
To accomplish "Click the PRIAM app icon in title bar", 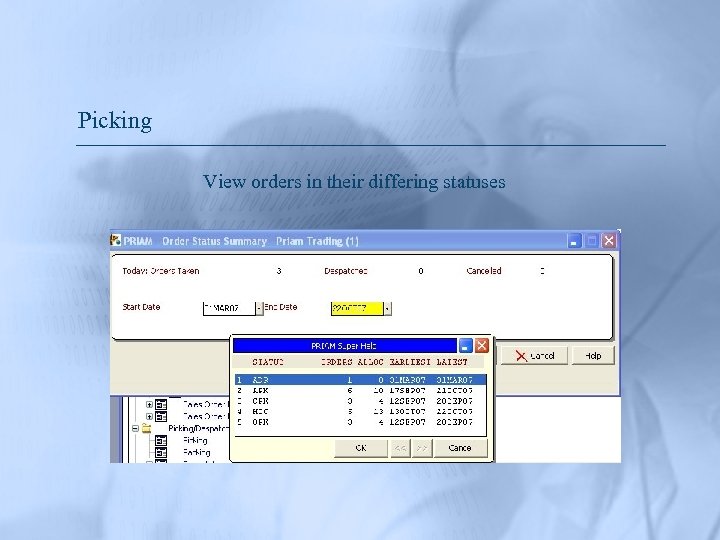I will click(x=116, y=240).
